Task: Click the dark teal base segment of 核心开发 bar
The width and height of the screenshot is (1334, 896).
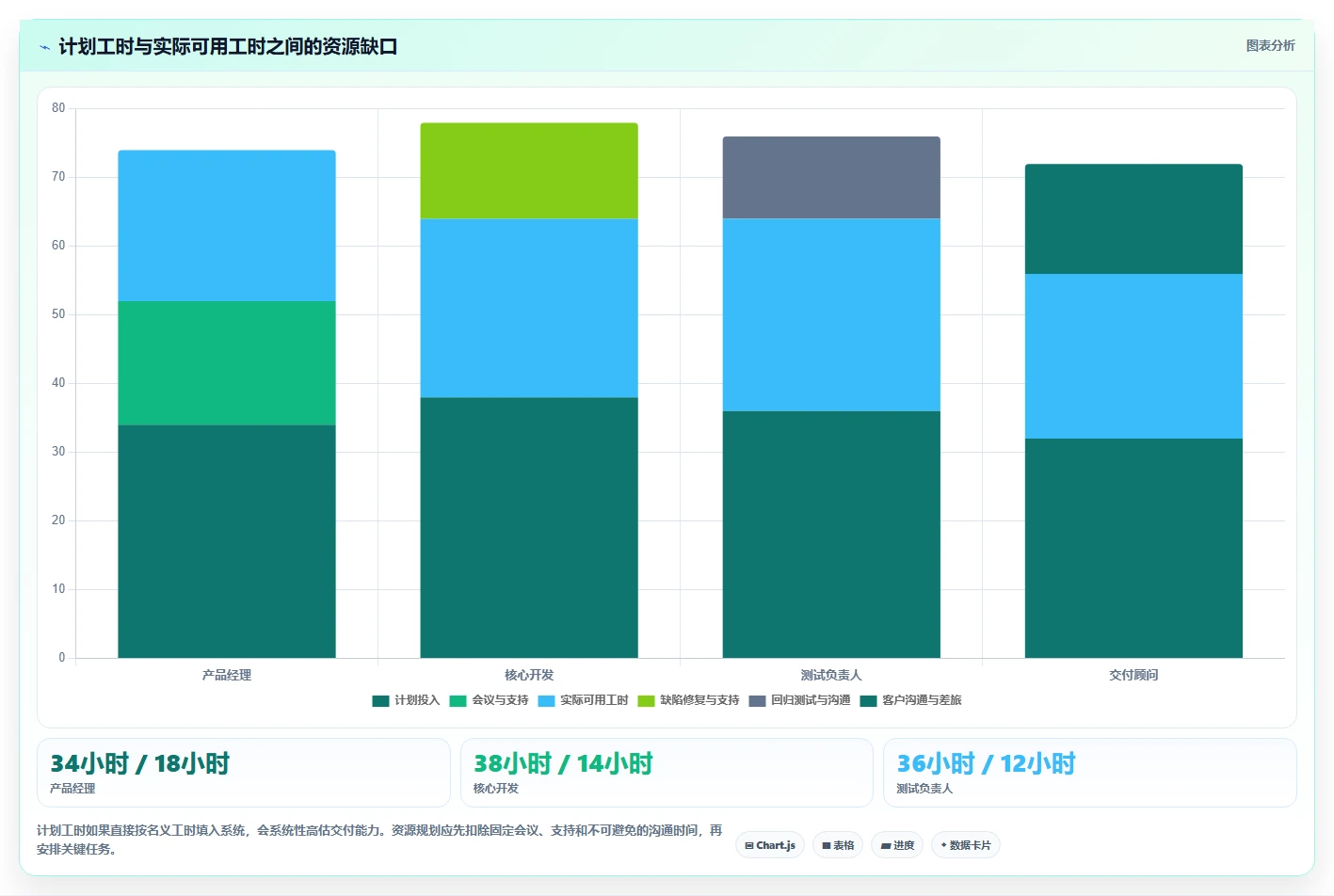Action: point(529,527)
